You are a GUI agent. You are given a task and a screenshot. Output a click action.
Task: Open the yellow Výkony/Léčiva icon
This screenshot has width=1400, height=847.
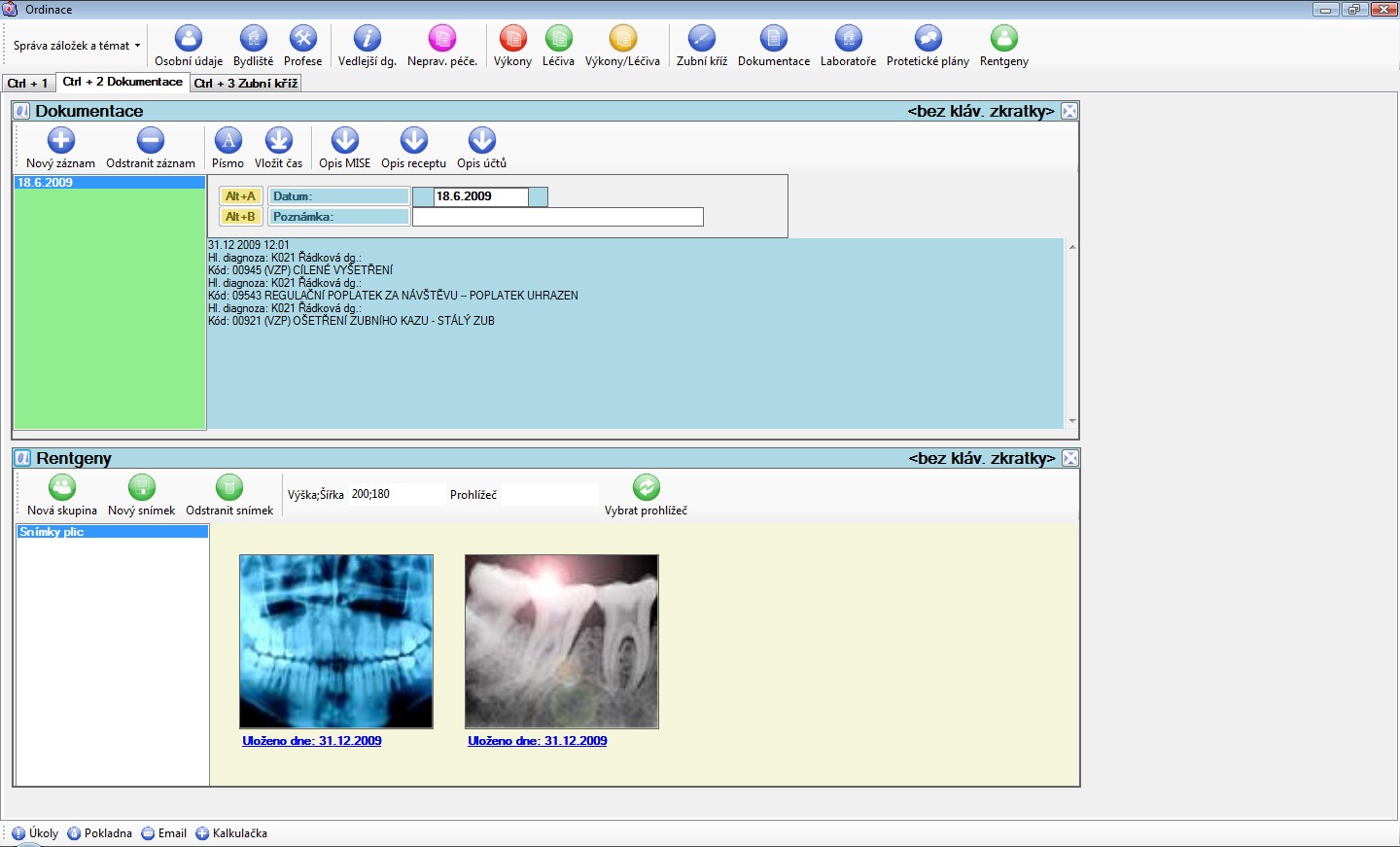(622, 39)
